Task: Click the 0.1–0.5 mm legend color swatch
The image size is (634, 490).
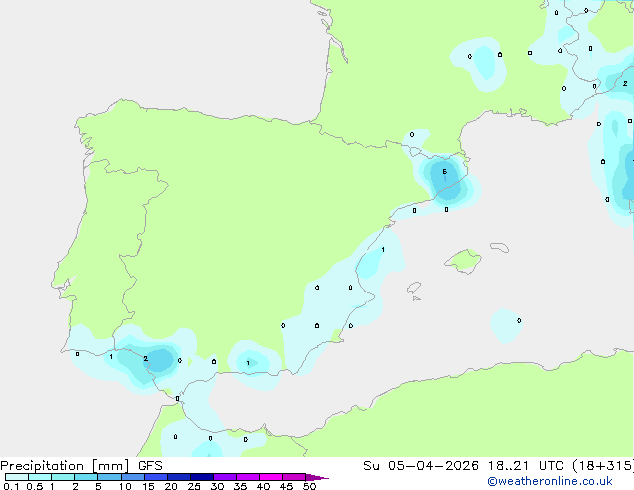Action: [x=17, y=477]
